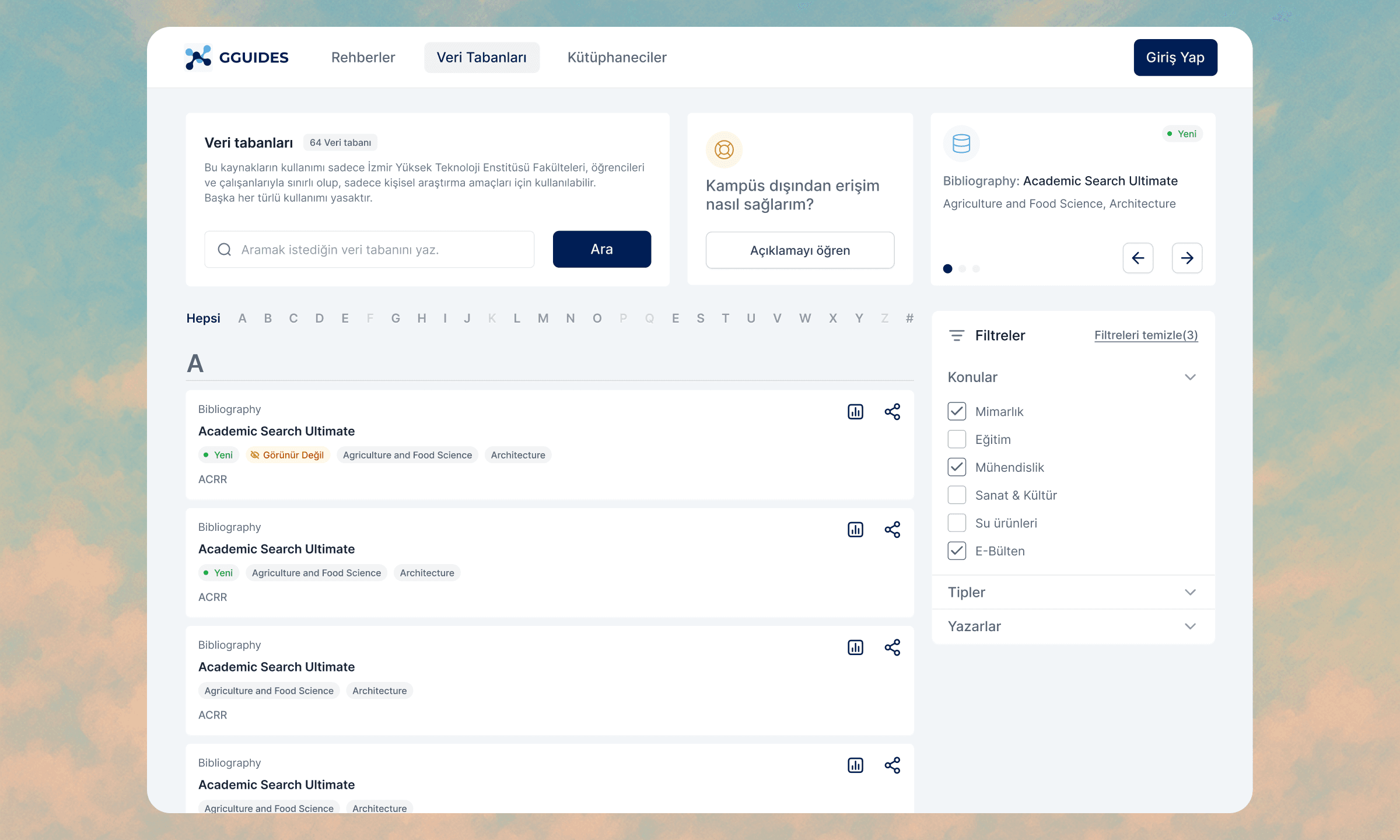
Task: Switch to the Kütüphaneciler tab
Action: click(617, 57)
